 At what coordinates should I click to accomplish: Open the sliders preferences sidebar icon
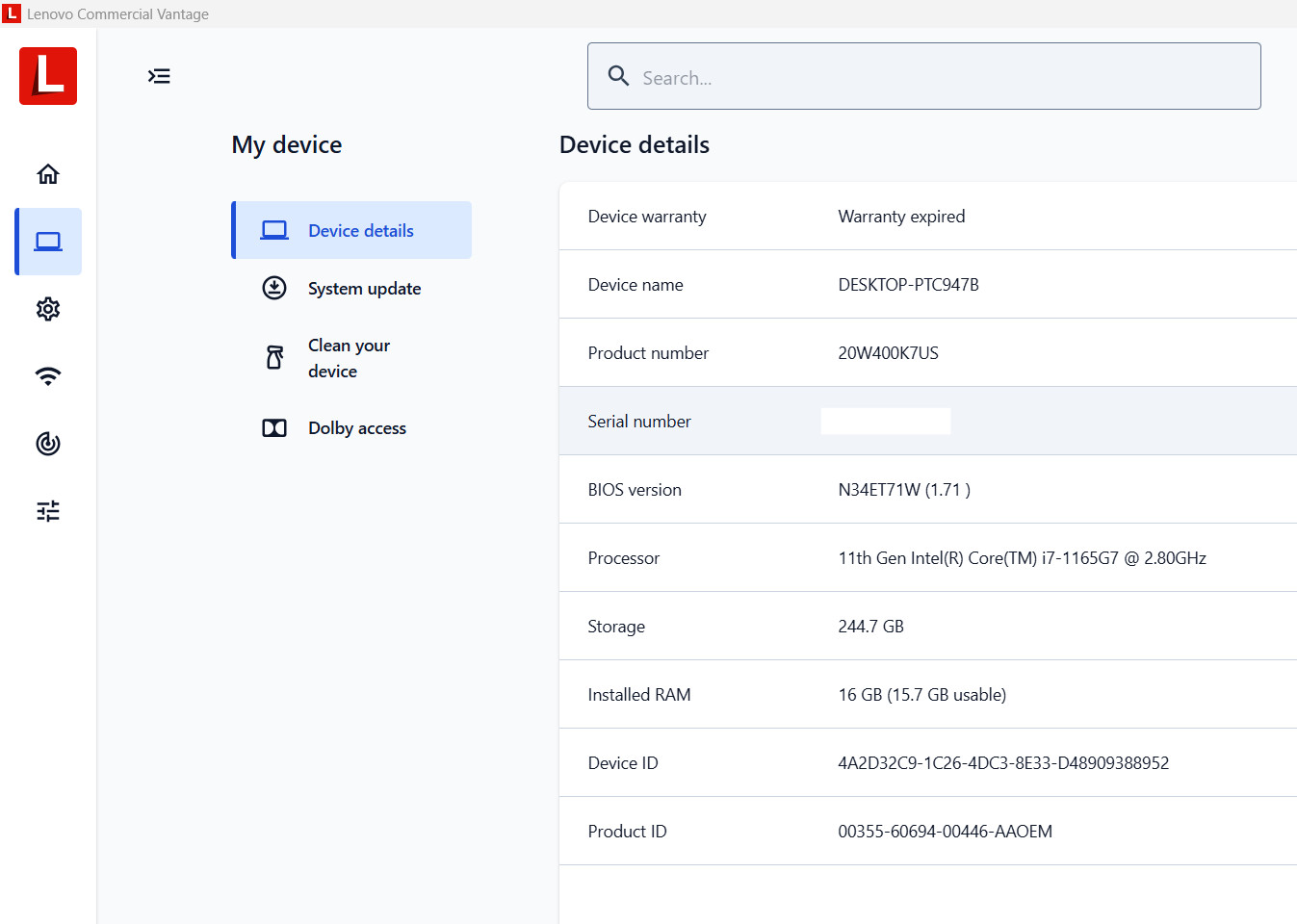pos(48,511)
